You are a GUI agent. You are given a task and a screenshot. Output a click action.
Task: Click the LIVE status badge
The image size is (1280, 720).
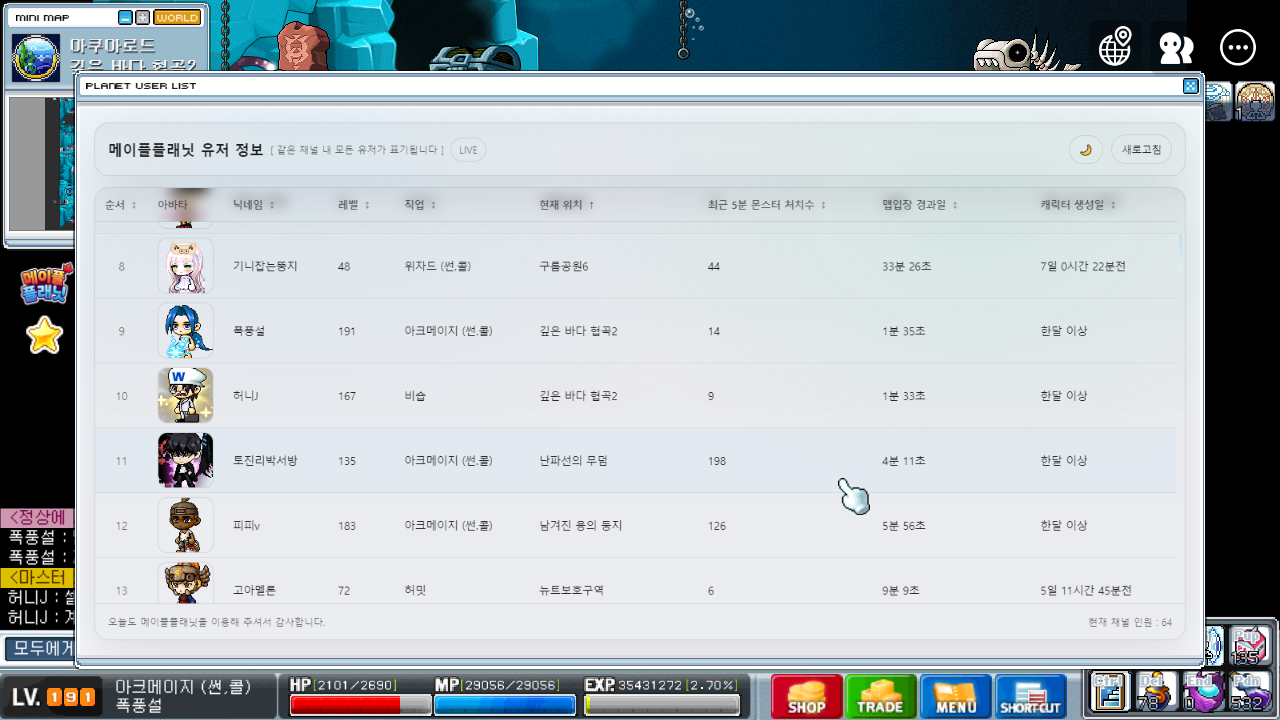pyautogui.click(x=468, y=150)
